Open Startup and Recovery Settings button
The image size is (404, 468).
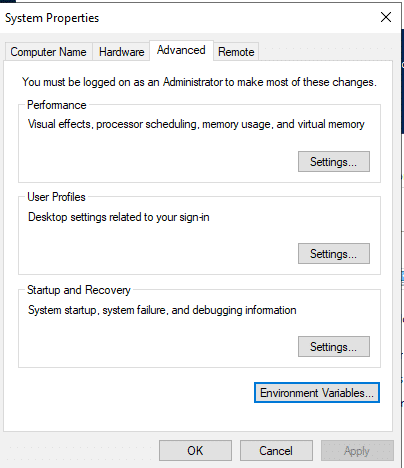click(x=334, y=347)
